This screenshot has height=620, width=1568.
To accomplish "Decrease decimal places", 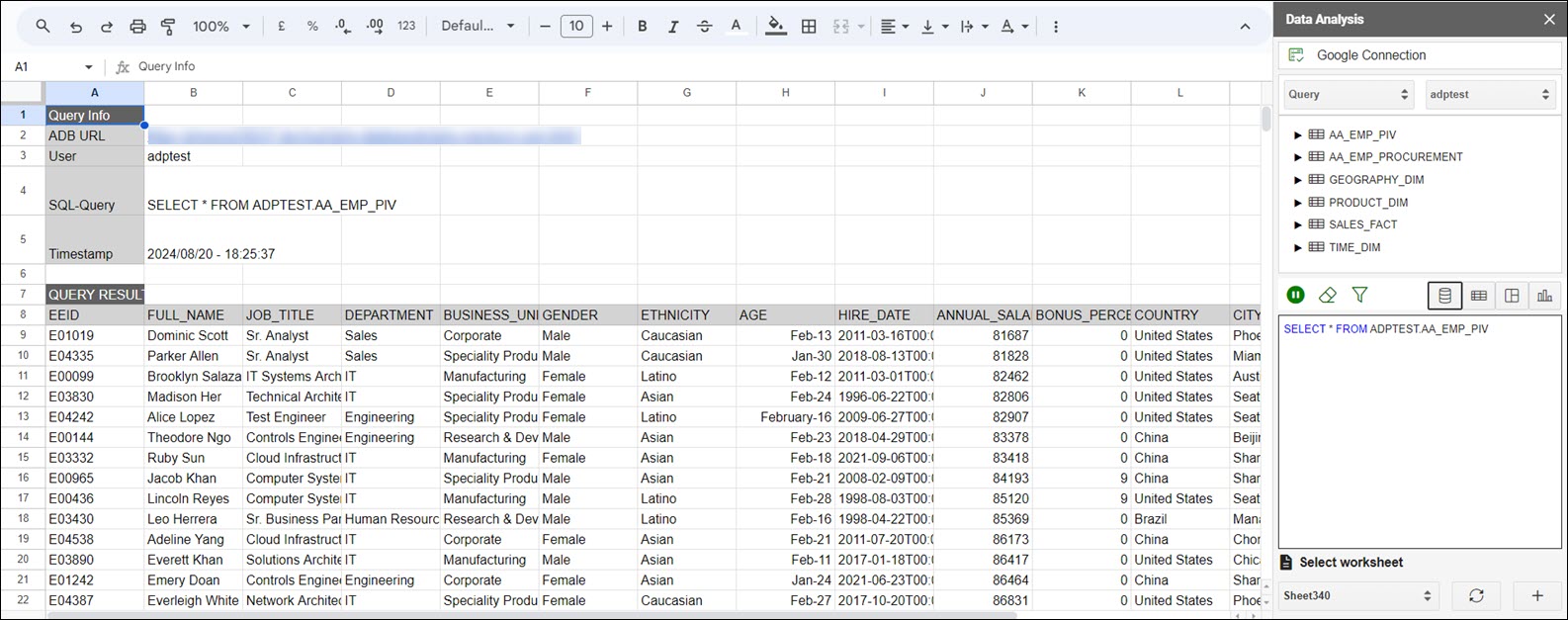I will point(343,27).
